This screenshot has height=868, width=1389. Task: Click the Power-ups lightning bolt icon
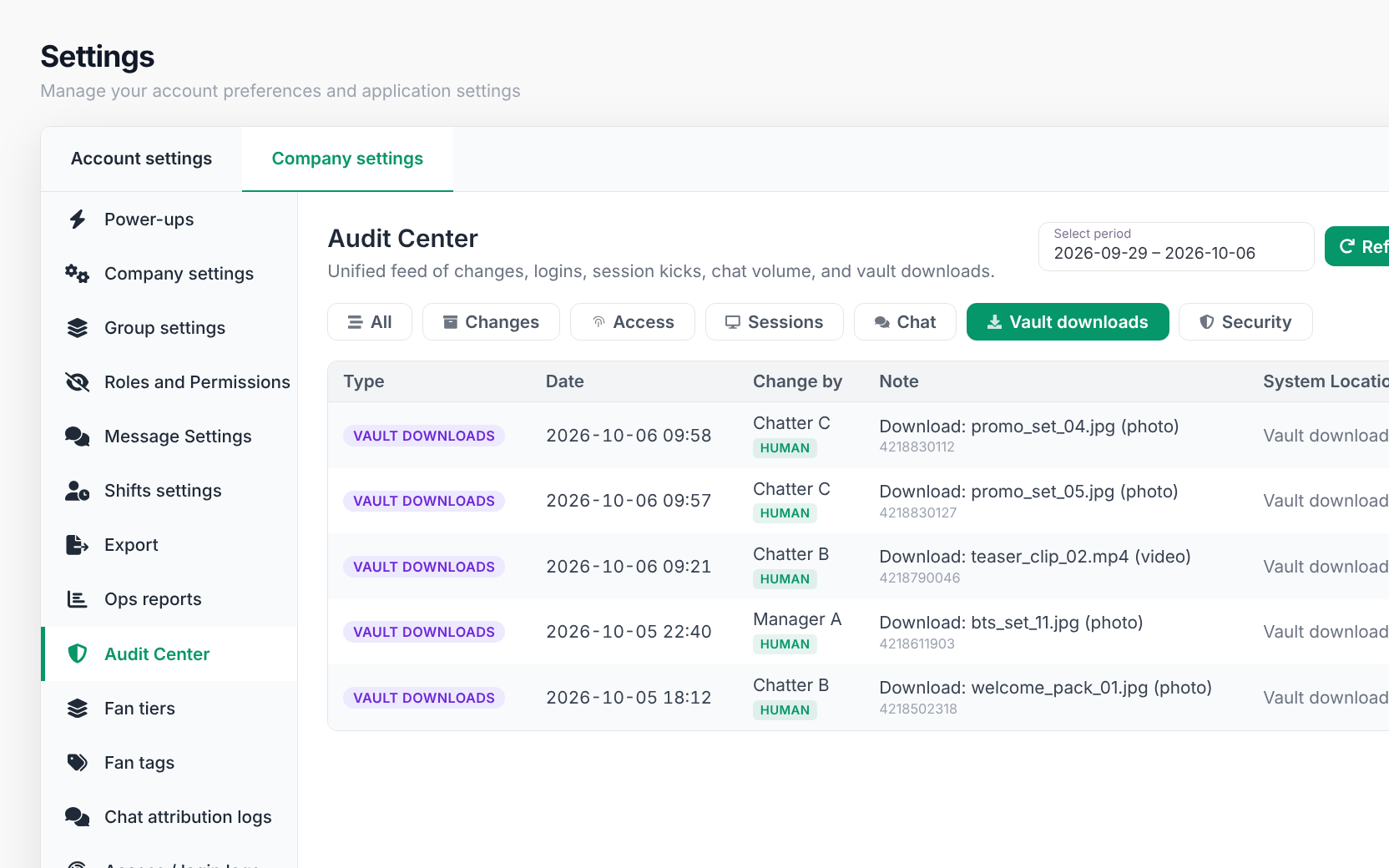(78, 220)
